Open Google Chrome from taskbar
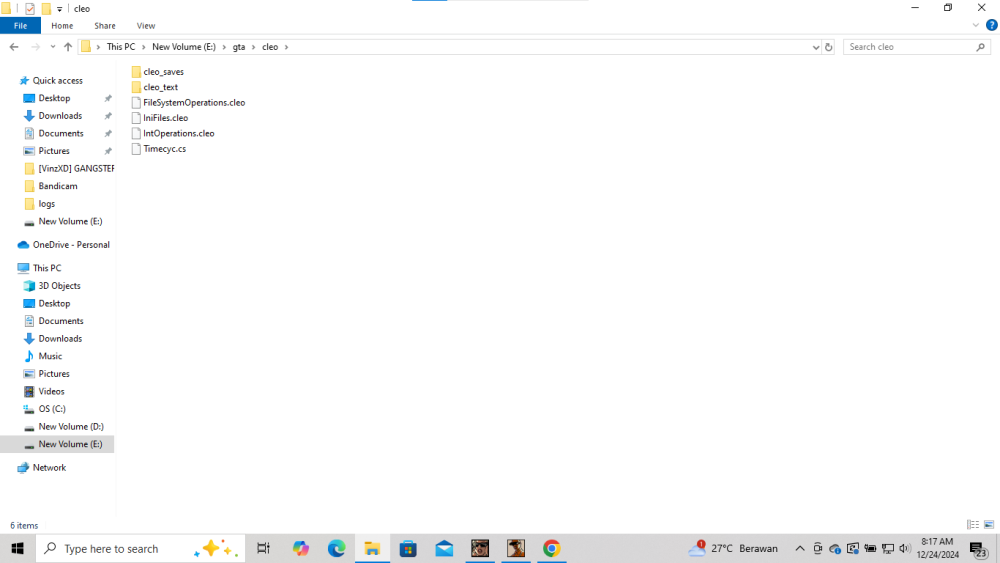The width and height of the screenshot is (1000, 563). 552,548
